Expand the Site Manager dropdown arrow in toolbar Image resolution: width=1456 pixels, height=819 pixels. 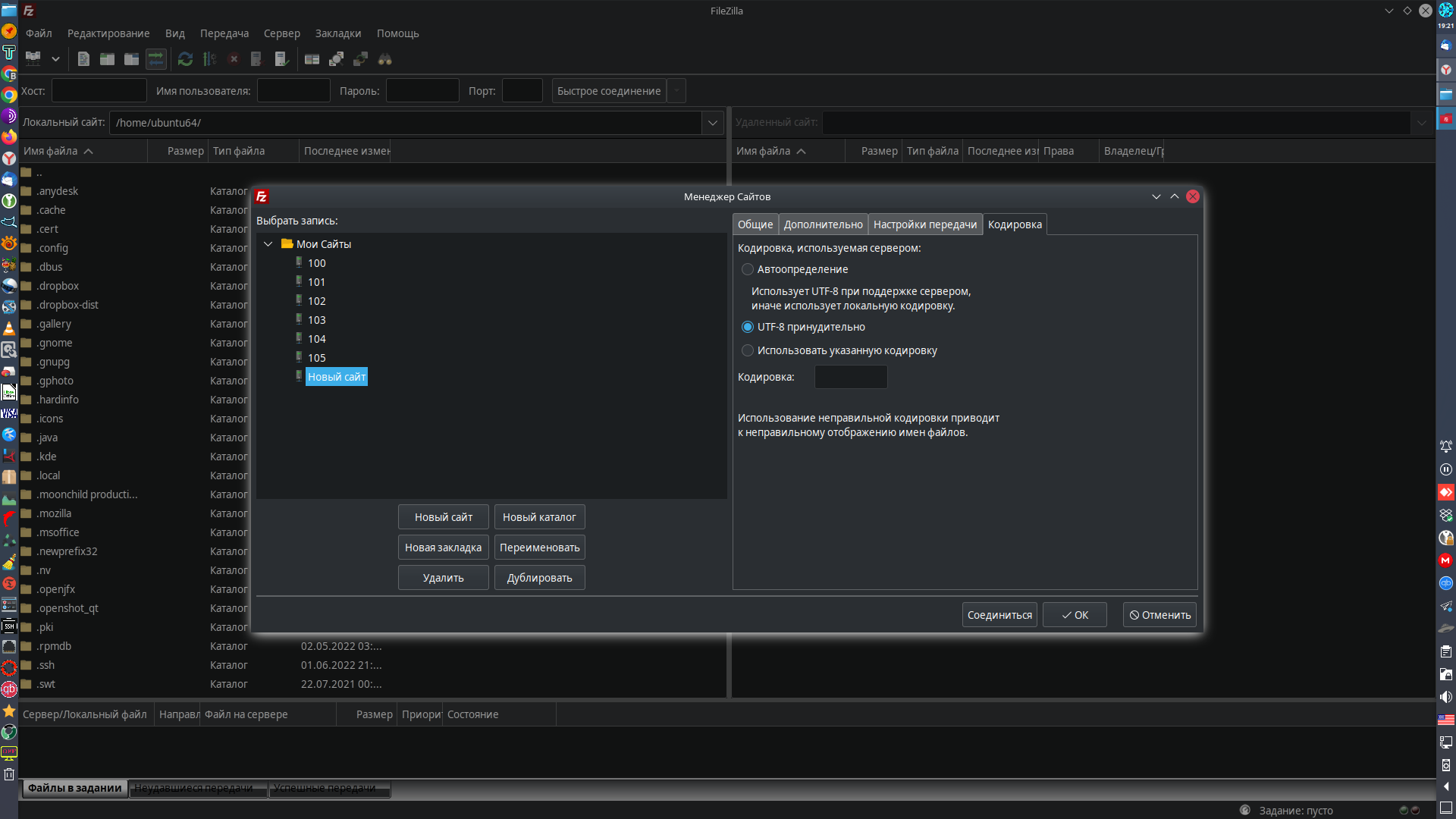(x=55, y=58)
